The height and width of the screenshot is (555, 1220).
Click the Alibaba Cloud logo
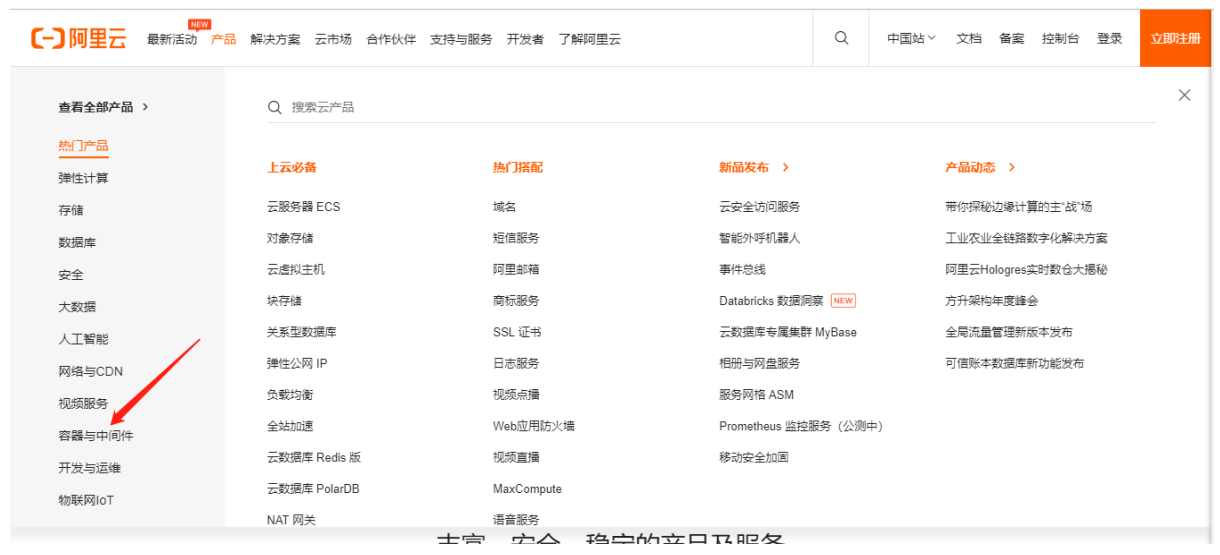(79, 38)
